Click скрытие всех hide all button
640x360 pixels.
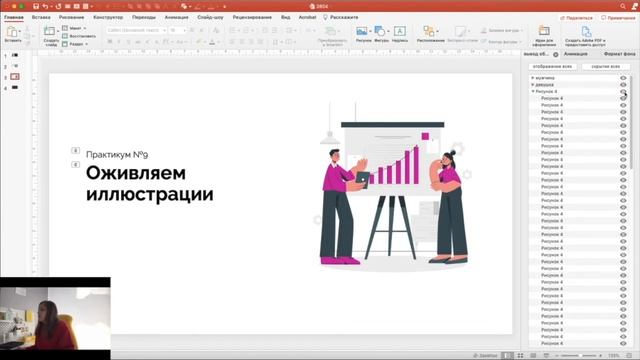(x=605, y=66)
